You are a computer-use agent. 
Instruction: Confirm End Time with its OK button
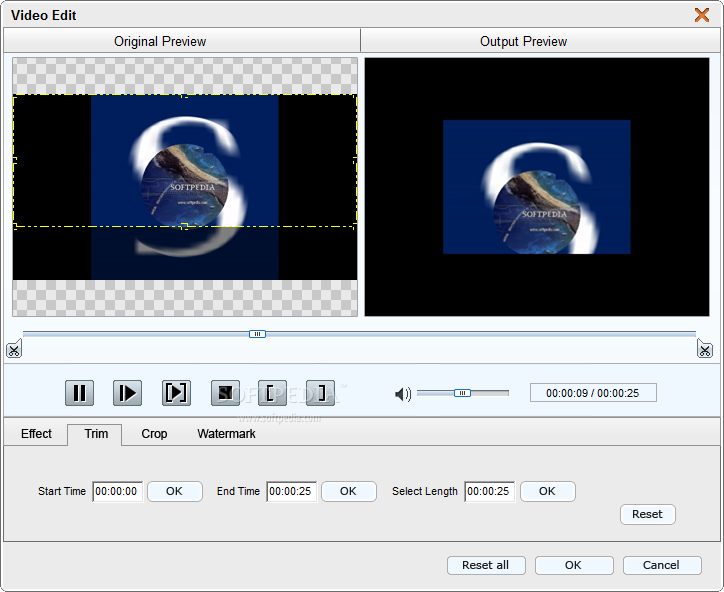tap(349, 491)
